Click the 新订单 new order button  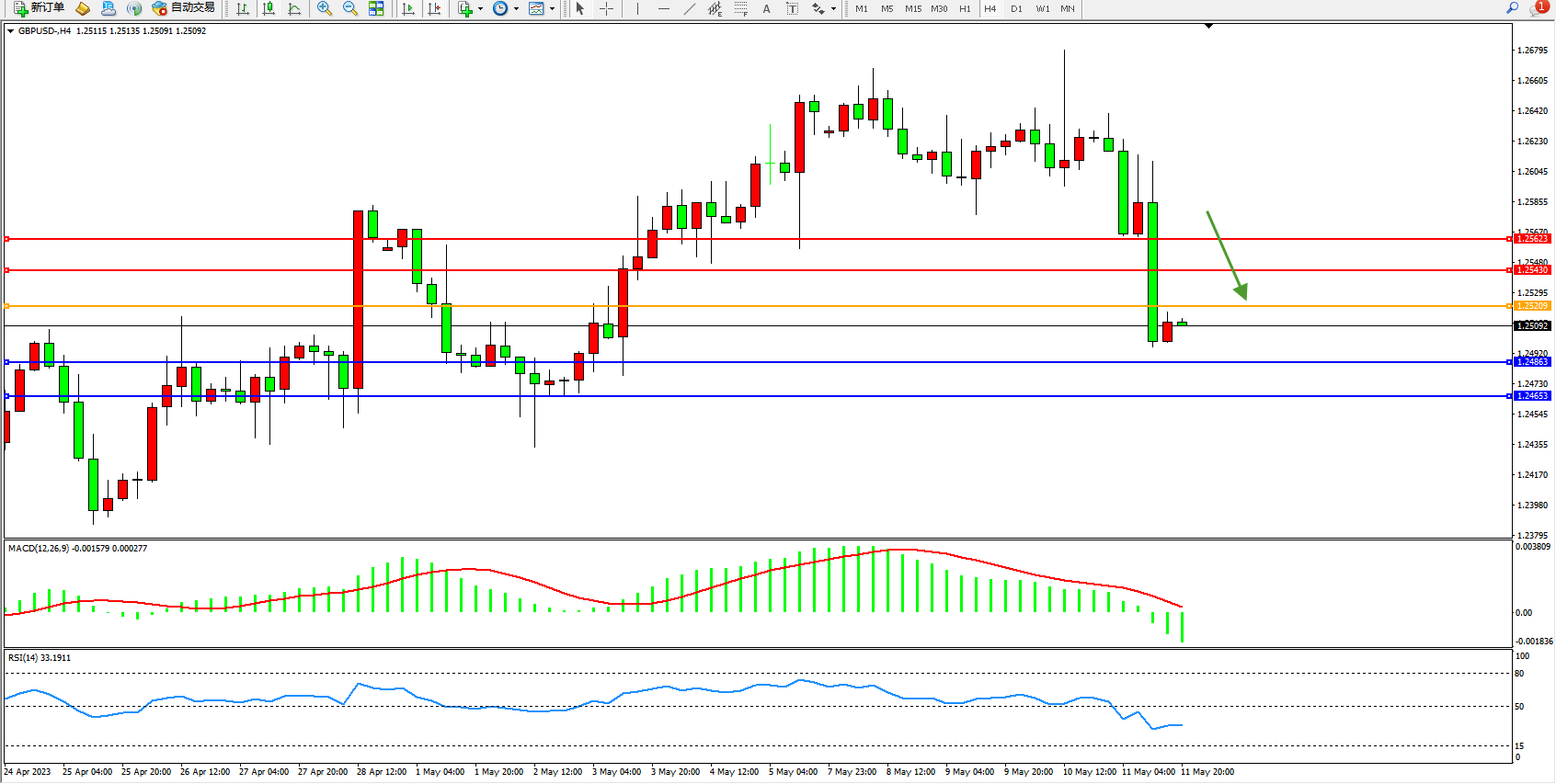40,8
